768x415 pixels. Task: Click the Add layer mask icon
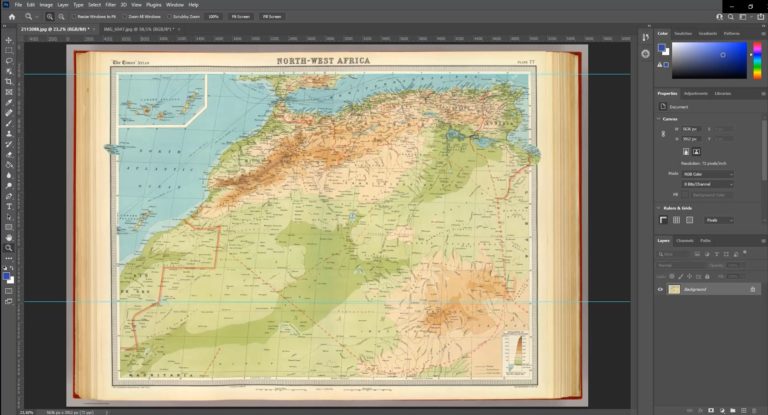[711, 411]
